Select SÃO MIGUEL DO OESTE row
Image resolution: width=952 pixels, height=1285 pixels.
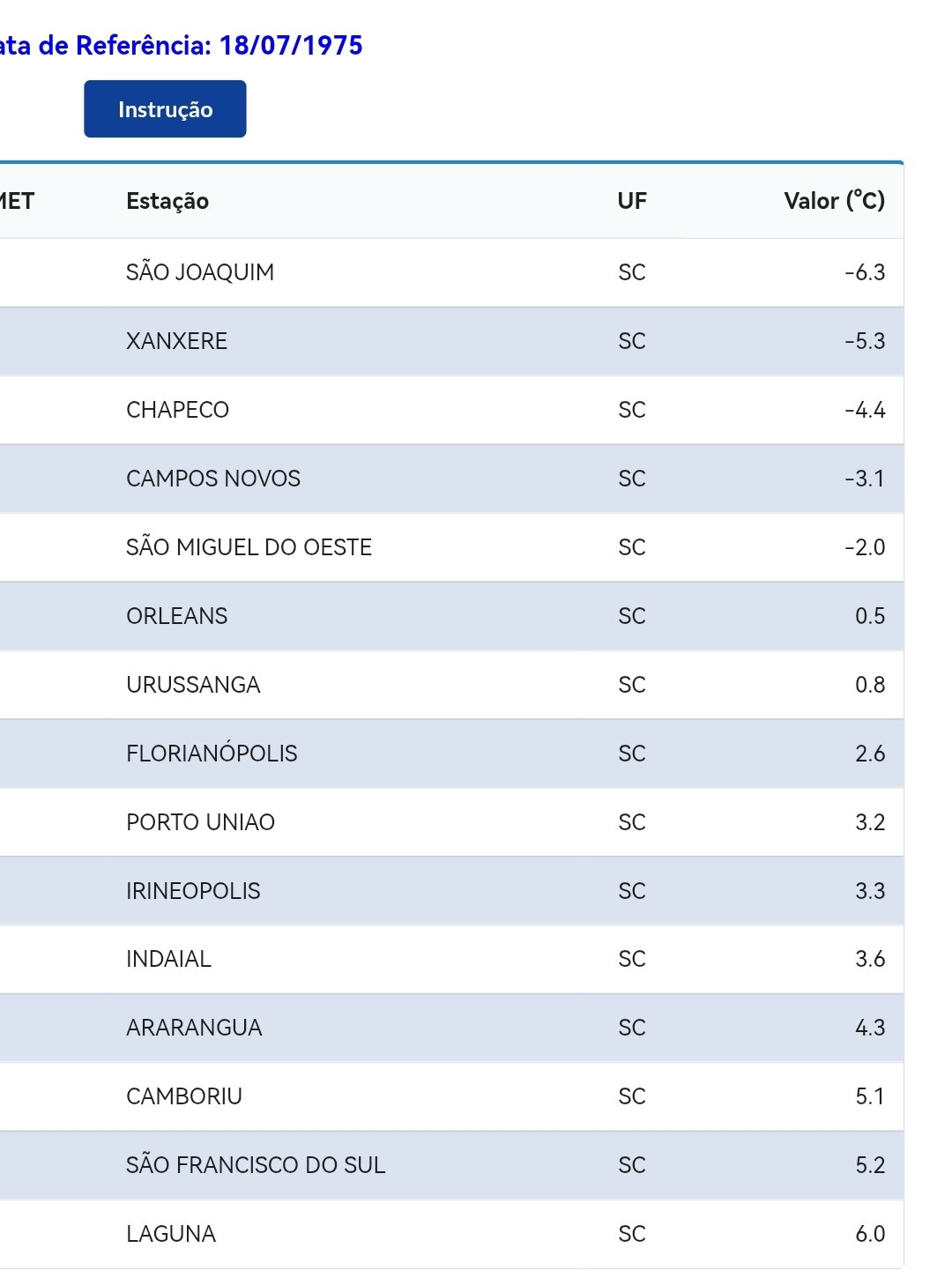[451, 547]
